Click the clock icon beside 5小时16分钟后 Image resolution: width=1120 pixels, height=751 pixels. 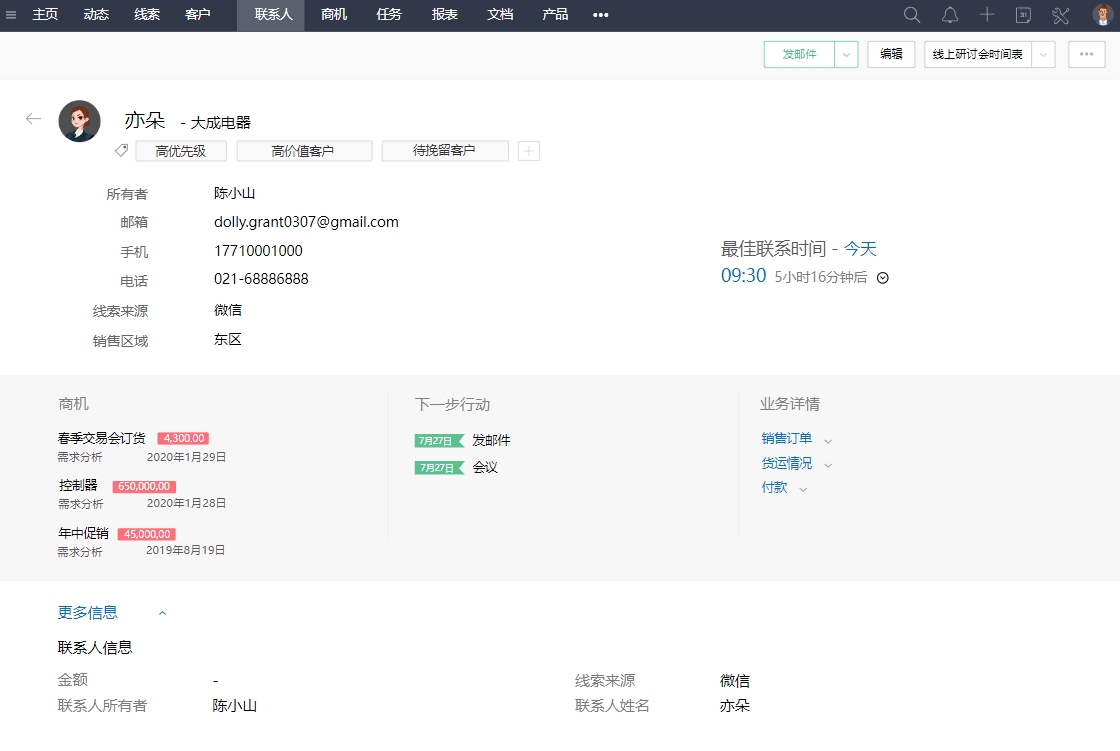(882, 278)
